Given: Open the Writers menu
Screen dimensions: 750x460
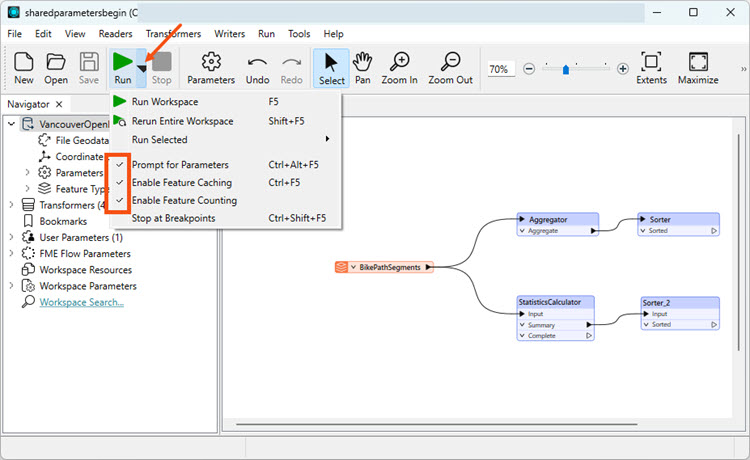Looking at the screenshot, I should (x=230, y=34).
